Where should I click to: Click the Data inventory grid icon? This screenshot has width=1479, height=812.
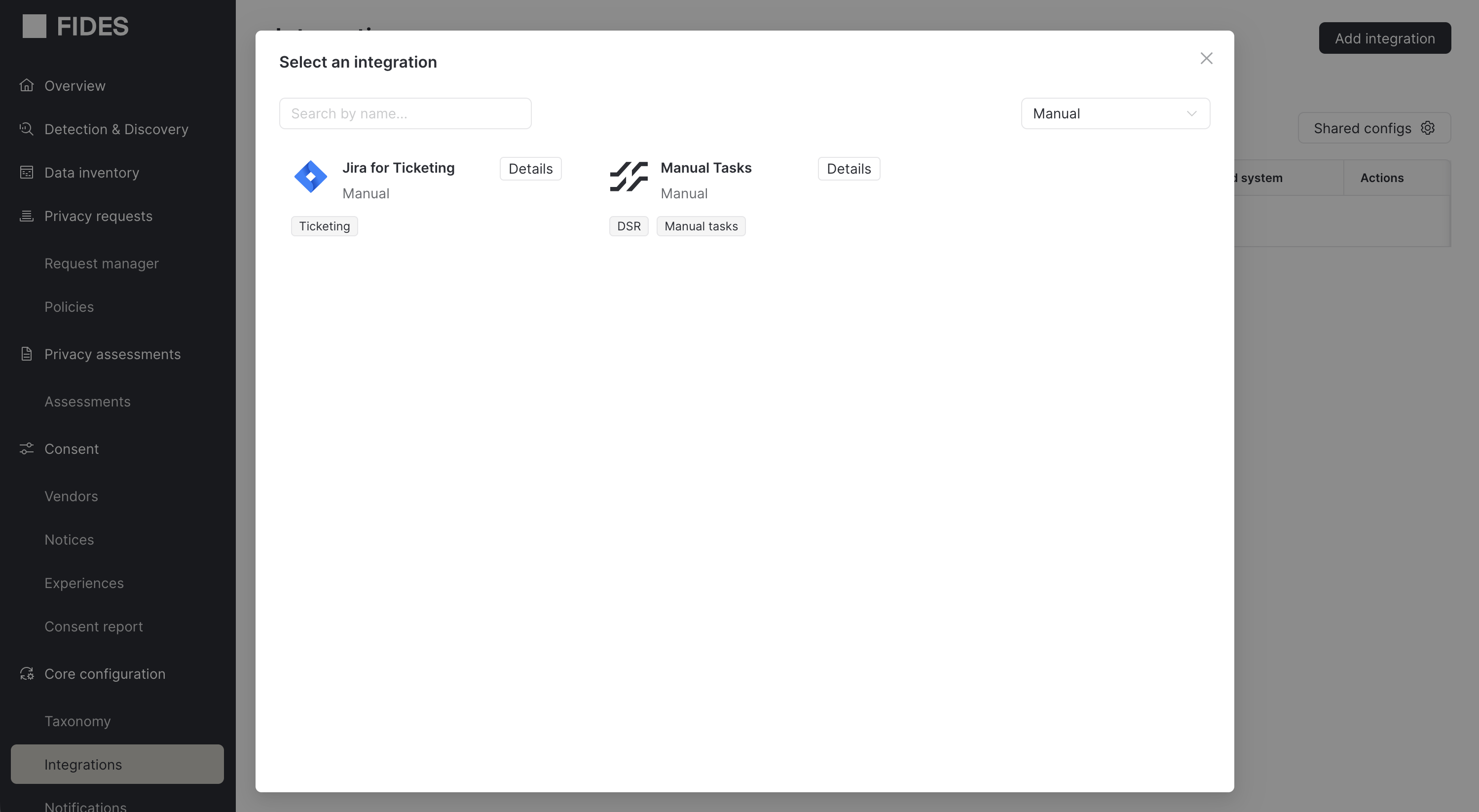click(27, 172)
